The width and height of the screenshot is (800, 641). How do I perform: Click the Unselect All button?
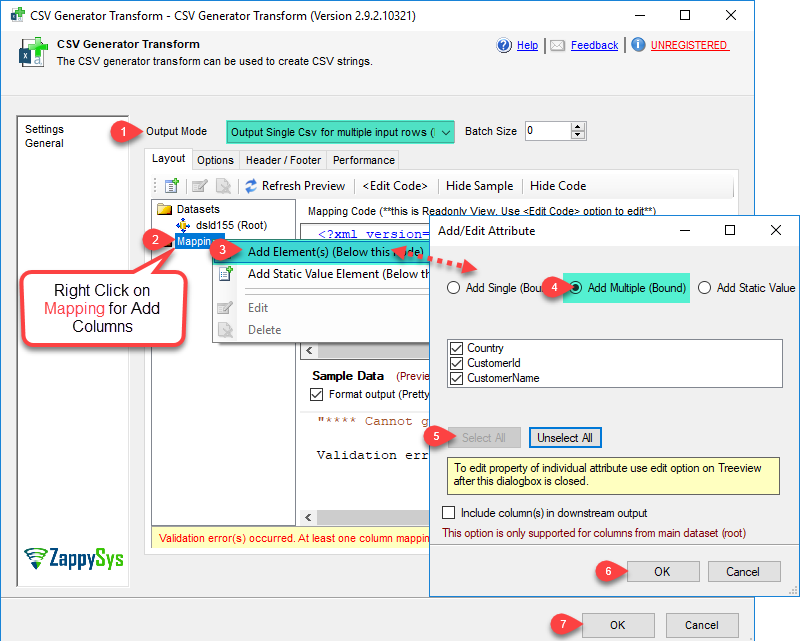pyautogui.click(x=565, y=437)
